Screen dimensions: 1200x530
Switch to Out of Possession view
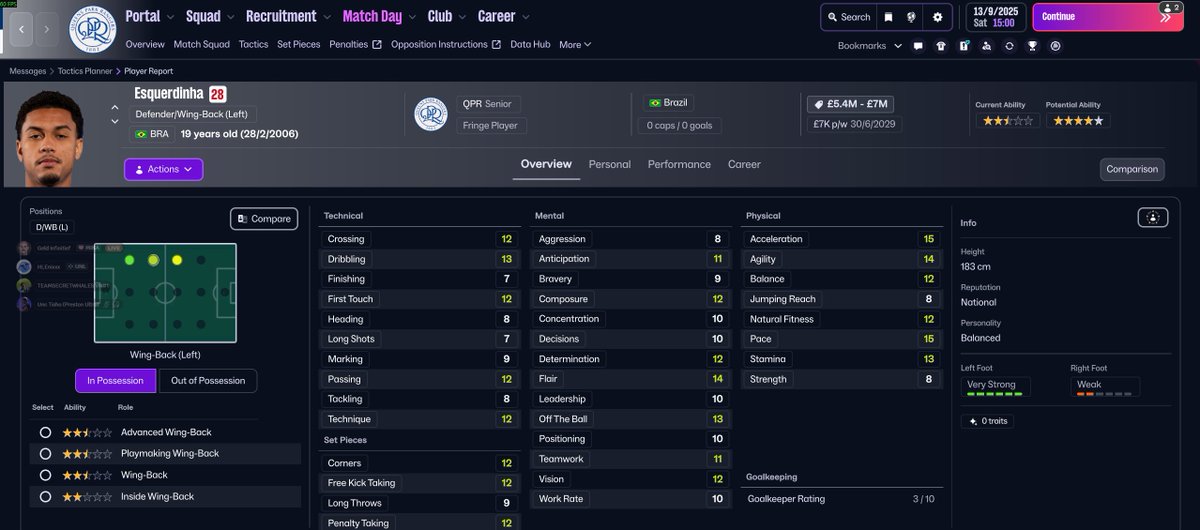[x=208, y=381]
